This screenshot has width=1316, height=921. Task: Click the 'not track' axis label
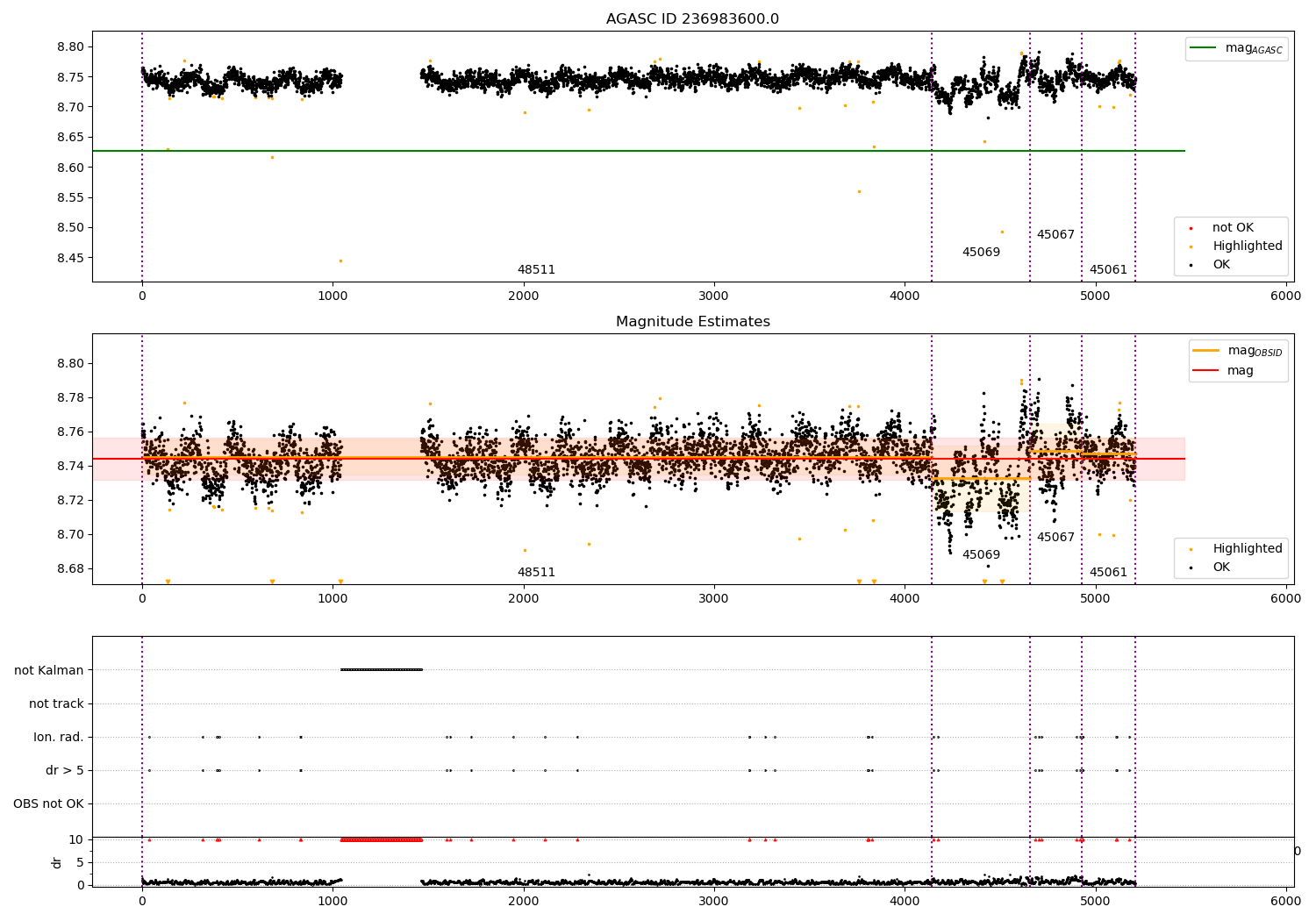click(x=56, y=703)
